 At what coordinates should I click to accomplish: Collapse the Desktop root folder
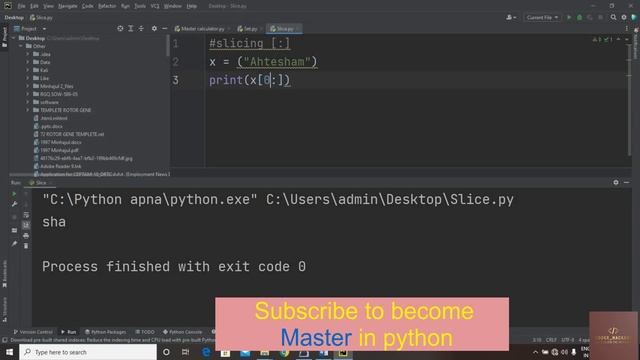click(14, 38)
